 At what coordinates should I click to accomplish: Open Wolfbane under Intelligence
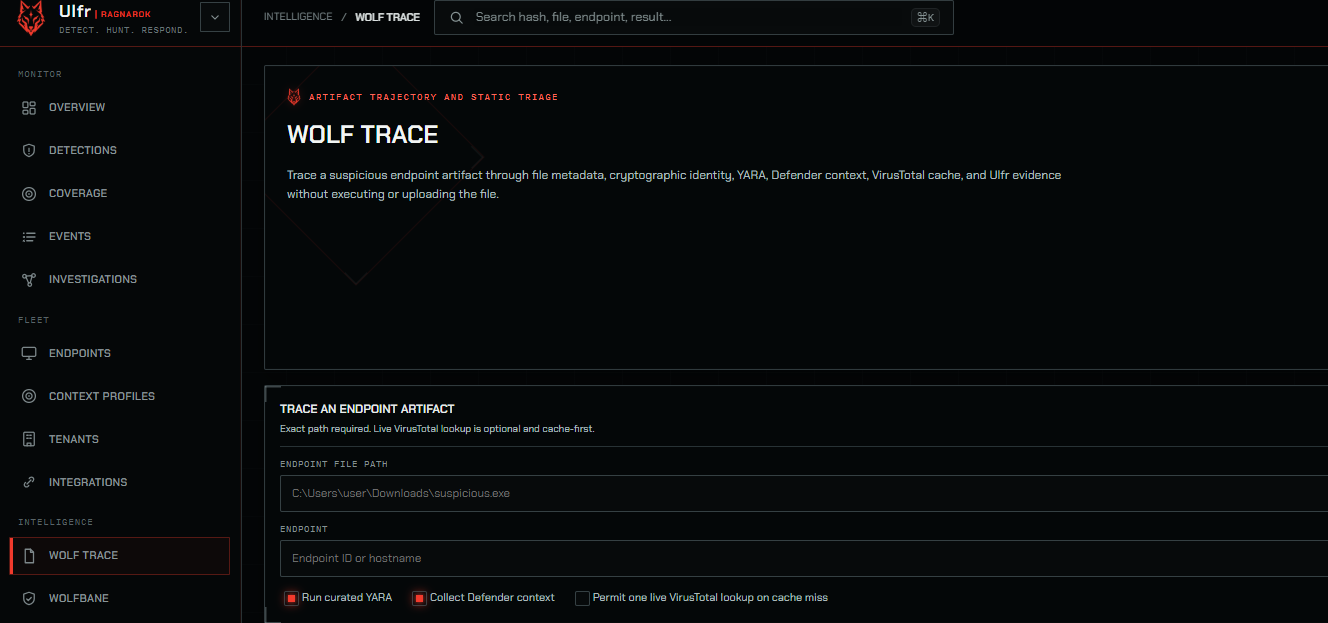click(120, 598)
